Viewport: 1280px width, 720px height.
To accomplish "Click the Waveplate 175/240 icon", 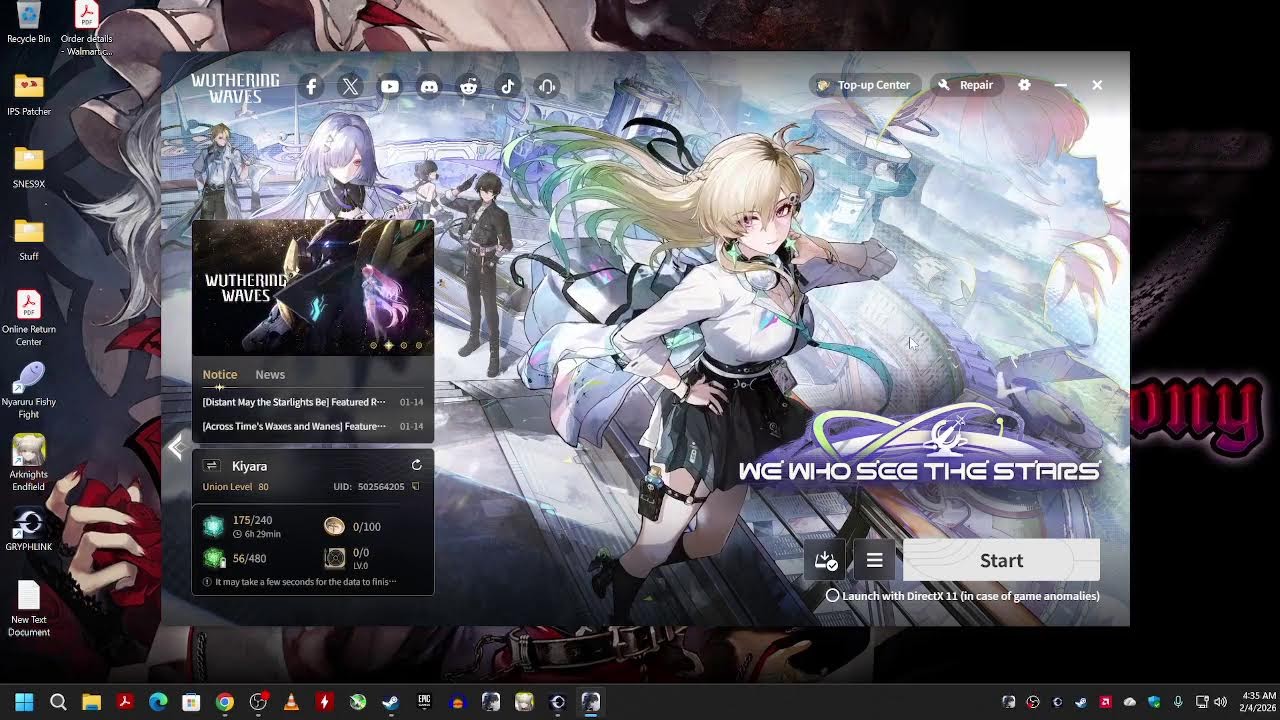I will [x=213, y=526].
